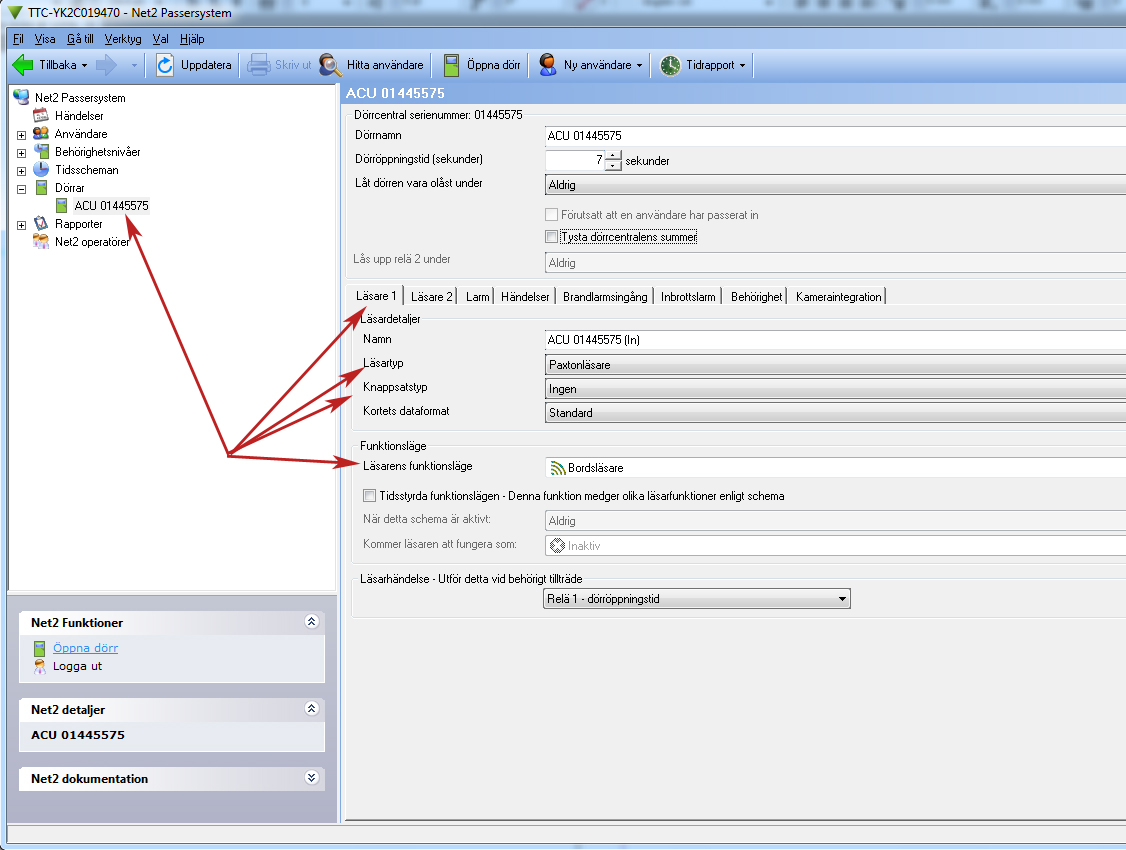Open the Läsarhändelse Relä 1 dropdown
Viewport: 1126px width, 850px height.
click(x=697, y=599)
